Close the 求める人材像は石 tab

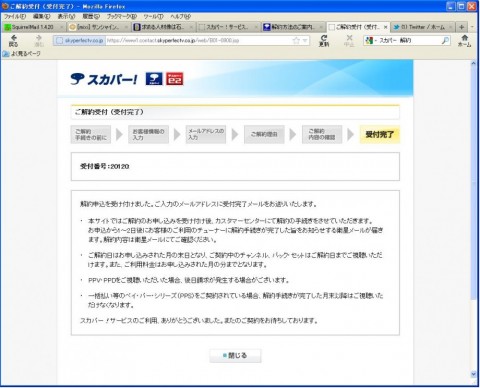[x=191, y=27]
